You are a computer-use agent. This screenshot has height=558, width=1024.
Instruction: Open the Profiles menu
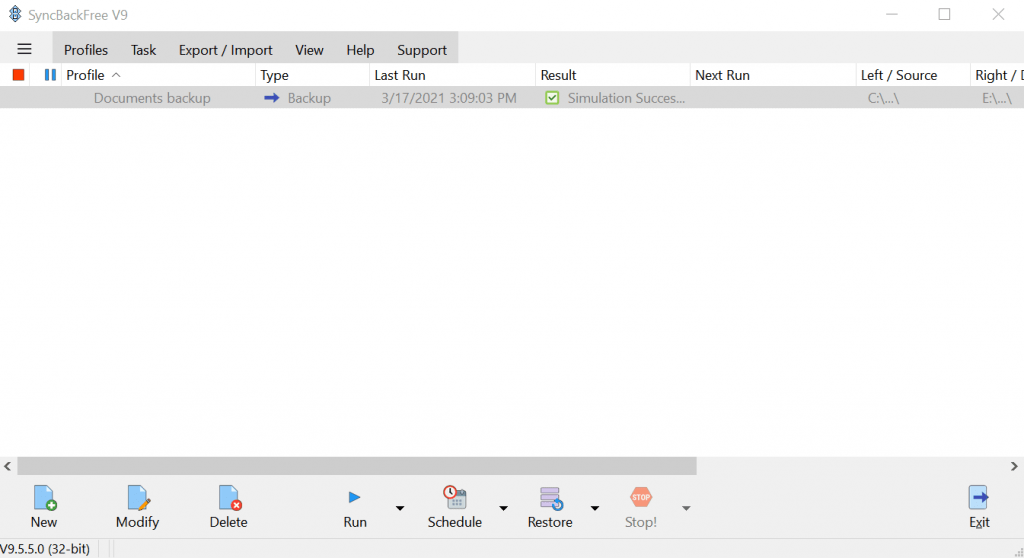coord(86,50)
